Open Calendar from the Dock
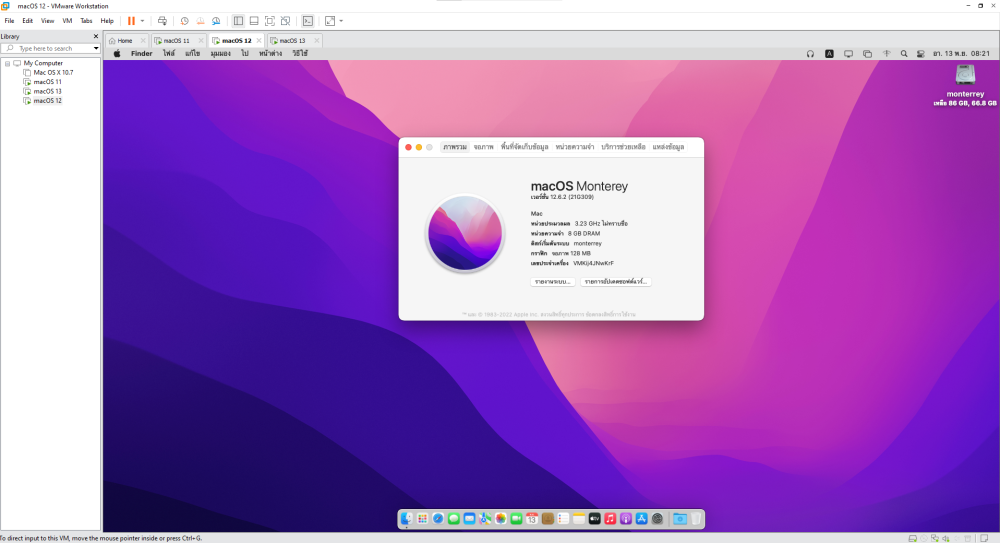Viewport: 1000px width, 543px height. tap(532, 519)
